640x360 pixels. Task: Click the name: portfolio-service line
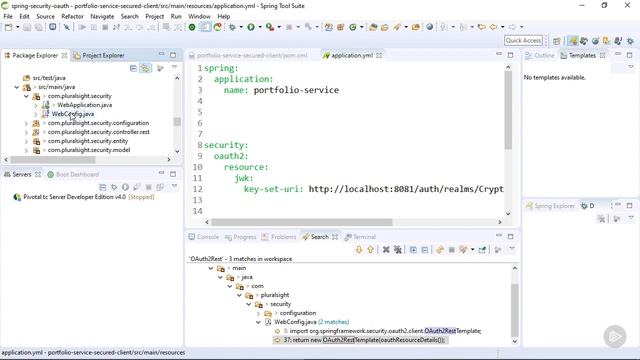(x=281, y=90)
